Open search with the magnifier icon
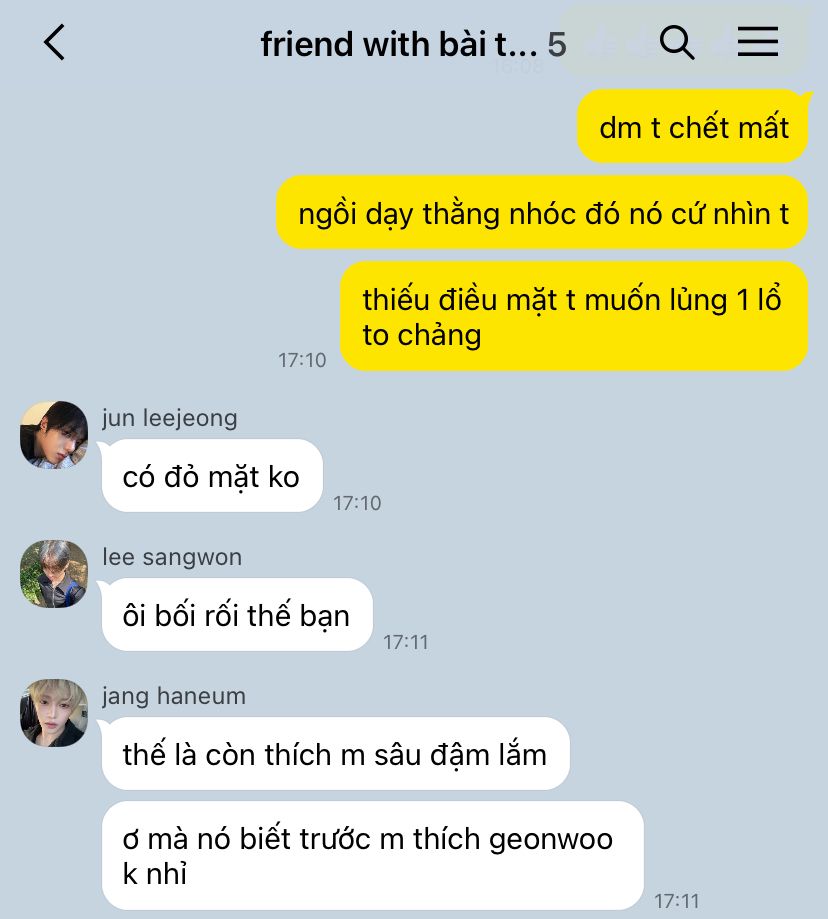 677,42
